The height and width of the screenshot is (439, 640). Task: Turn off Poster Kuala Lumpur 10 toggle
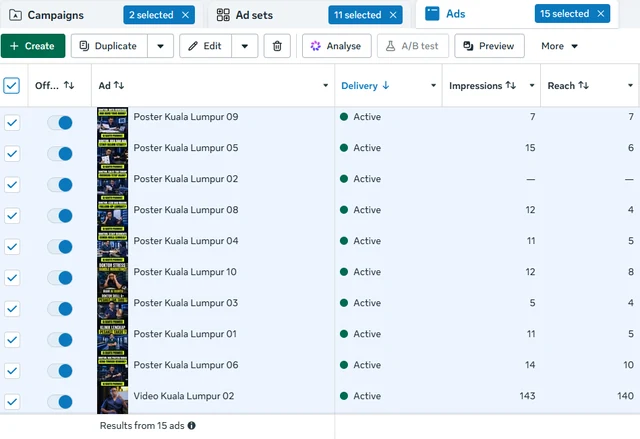coord(60,277)
